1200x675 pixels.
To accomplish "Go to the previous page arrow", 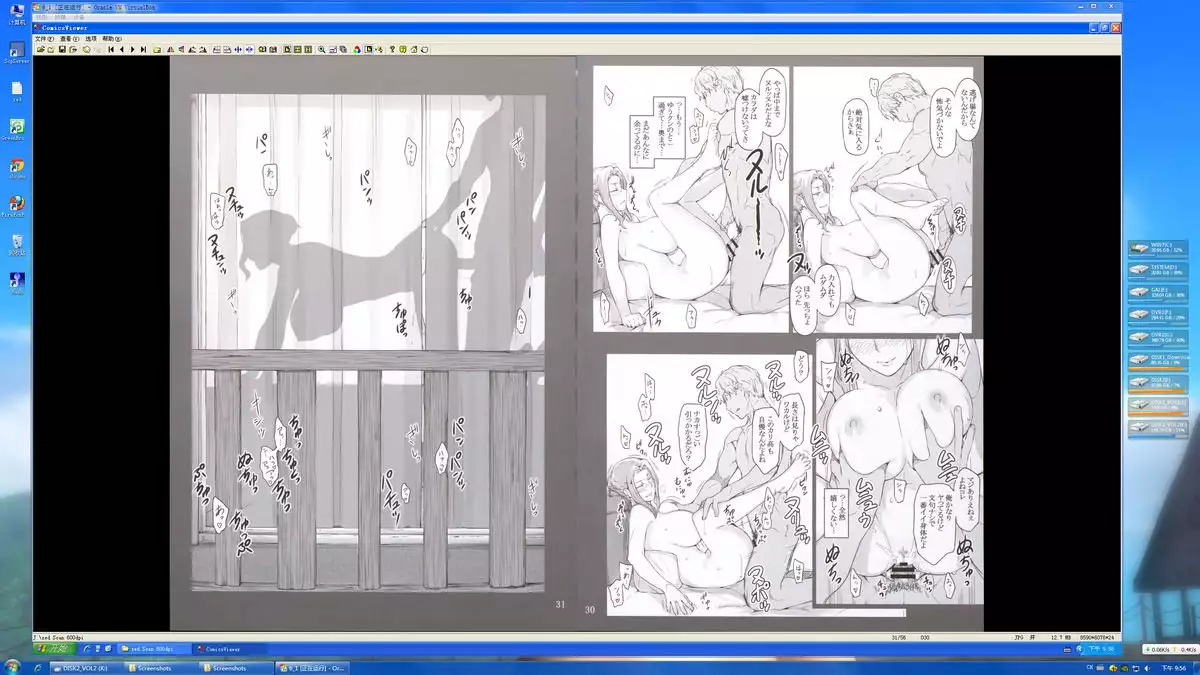I will pyautogui.click(x=121, y=49).
